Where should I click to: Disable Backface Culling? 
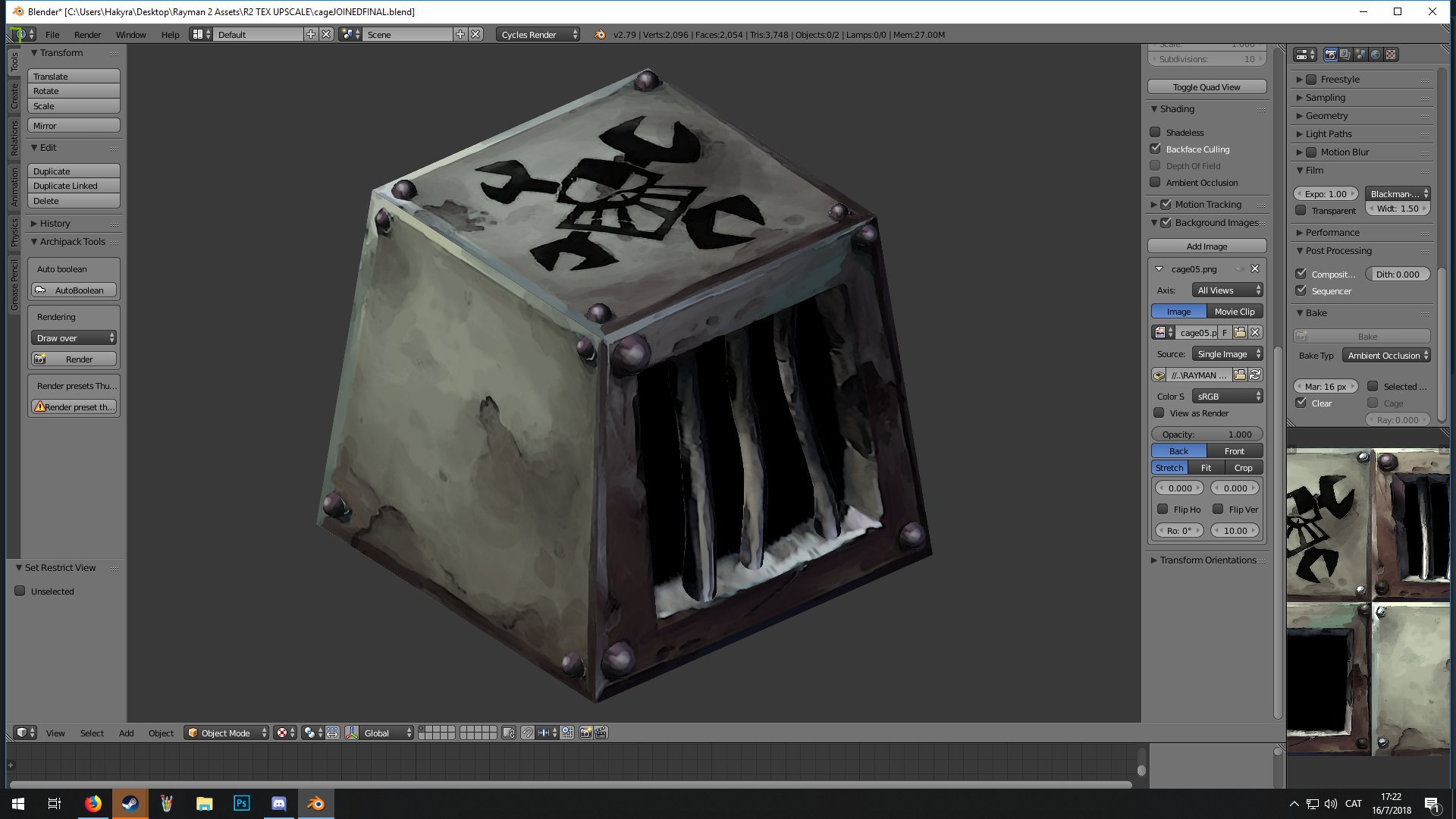[1155, 149]
